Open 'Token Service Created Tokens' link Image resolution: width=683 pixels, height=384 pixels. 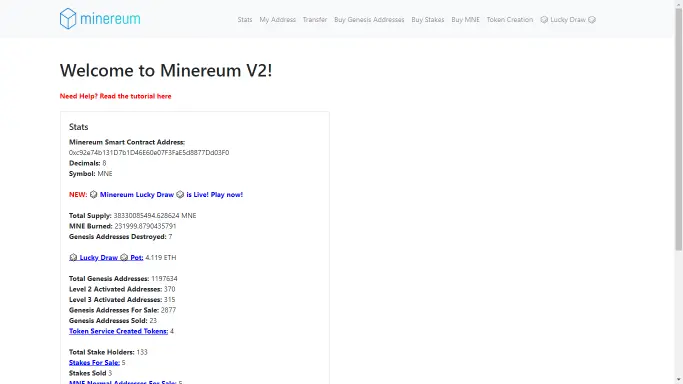click(118, 331)
